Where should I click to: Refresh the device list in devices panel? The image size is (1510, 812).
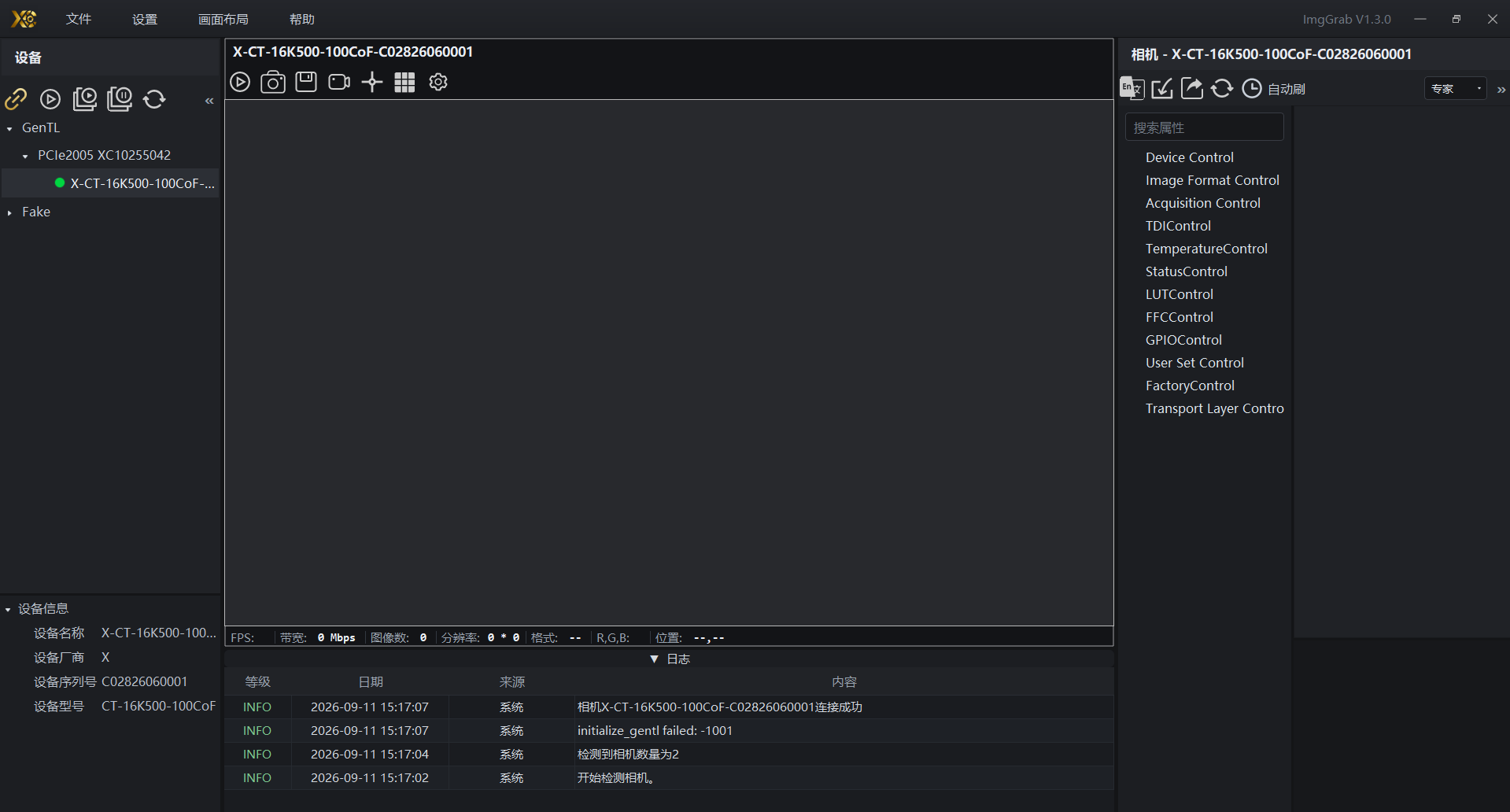154,98
